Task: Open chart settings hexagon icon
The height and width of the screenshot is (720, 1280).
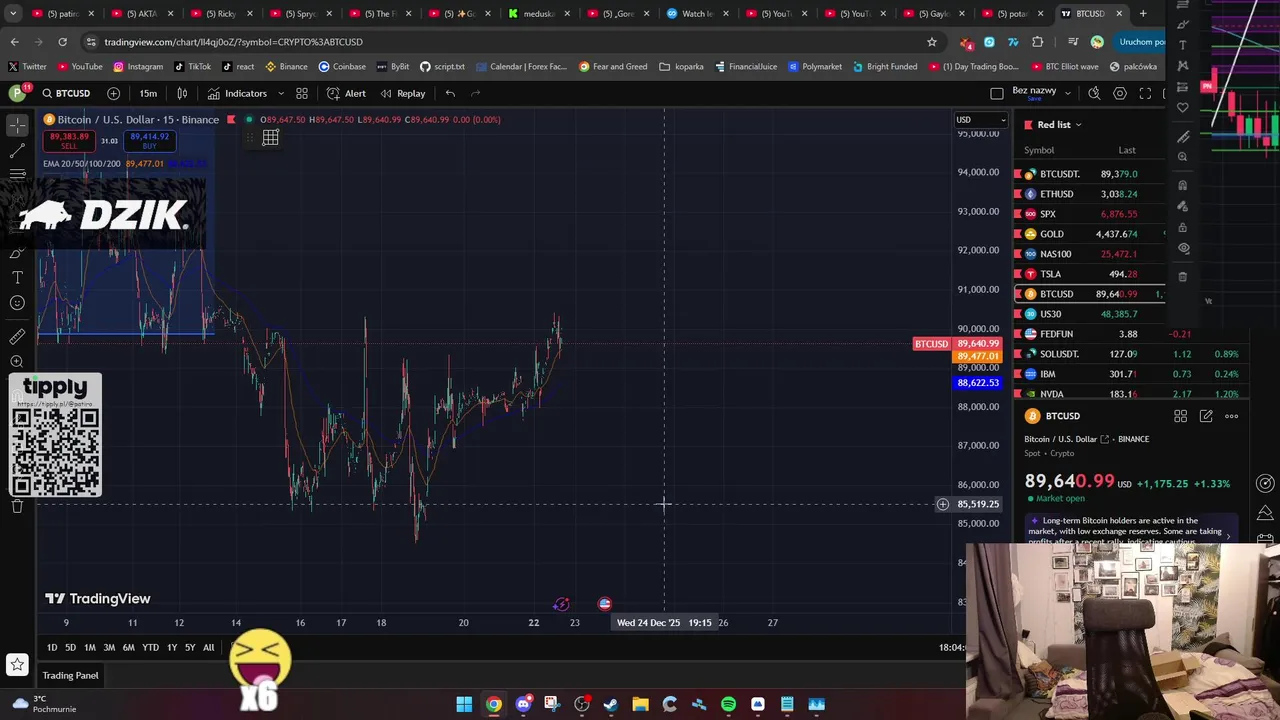Action: 1120,93
